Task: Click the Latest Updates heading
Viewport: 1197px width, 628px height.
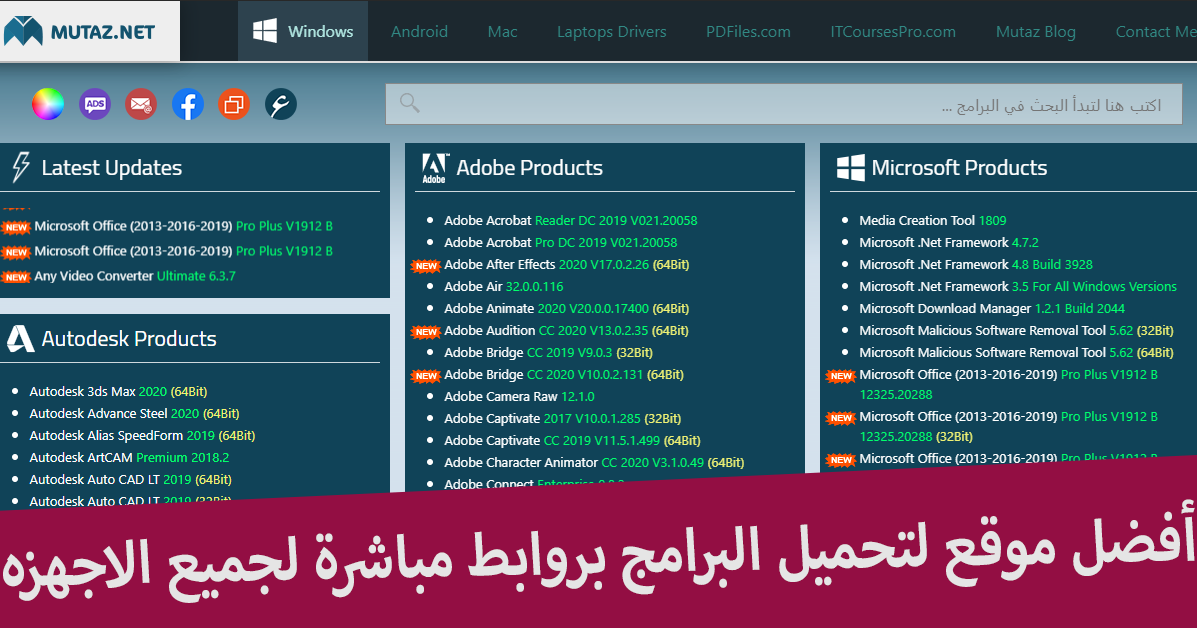Action: coord(111,168)
